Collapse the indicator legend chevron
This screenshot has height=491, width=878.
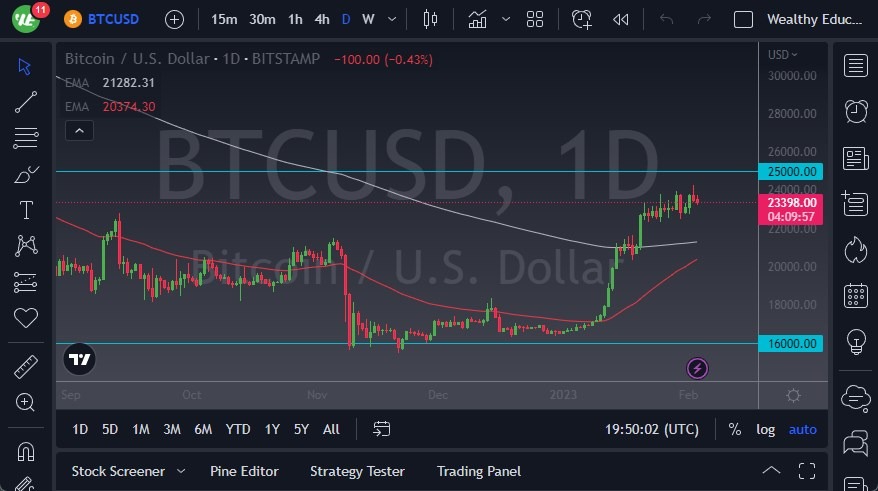pyautogui.click(x=78, y=130)
